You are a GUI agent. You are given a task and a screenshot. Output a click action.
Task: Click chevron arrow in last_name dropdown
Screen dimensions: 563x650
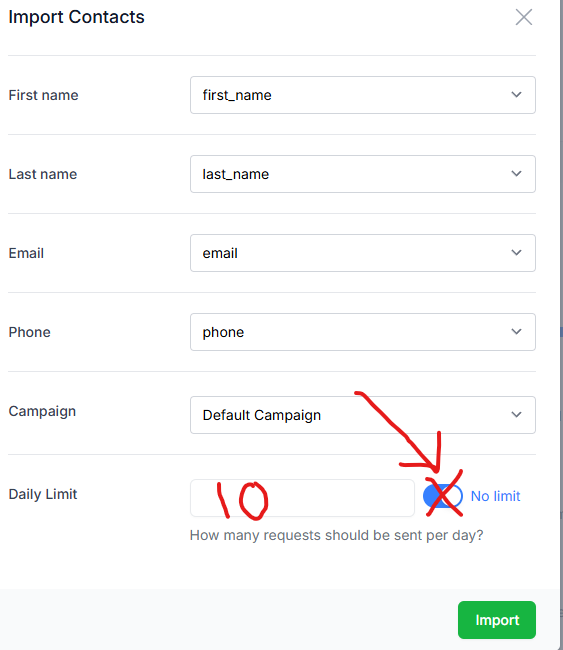(516, 174)
